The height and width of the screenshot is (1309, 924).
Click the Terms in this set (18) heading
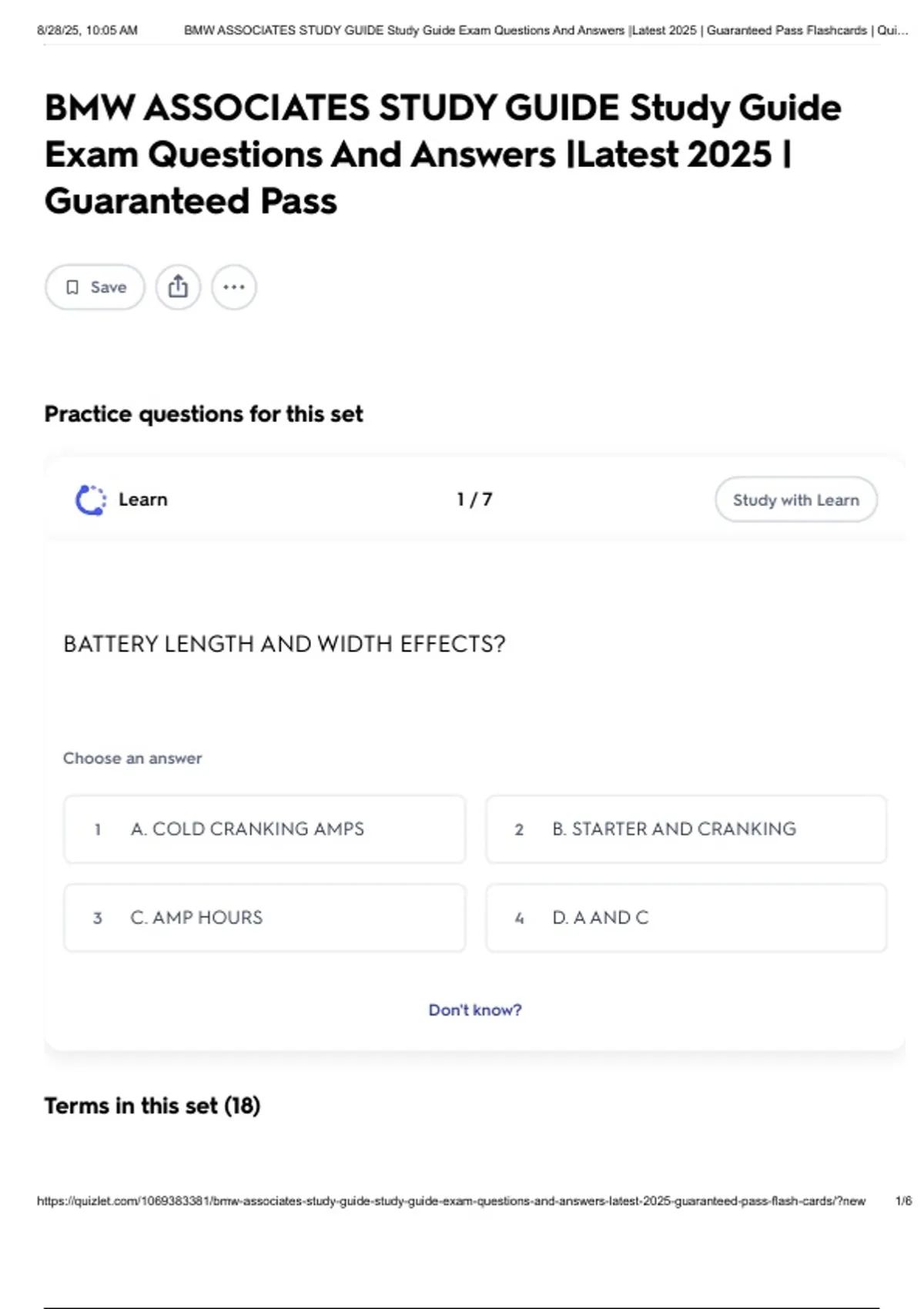point(152,1106)
